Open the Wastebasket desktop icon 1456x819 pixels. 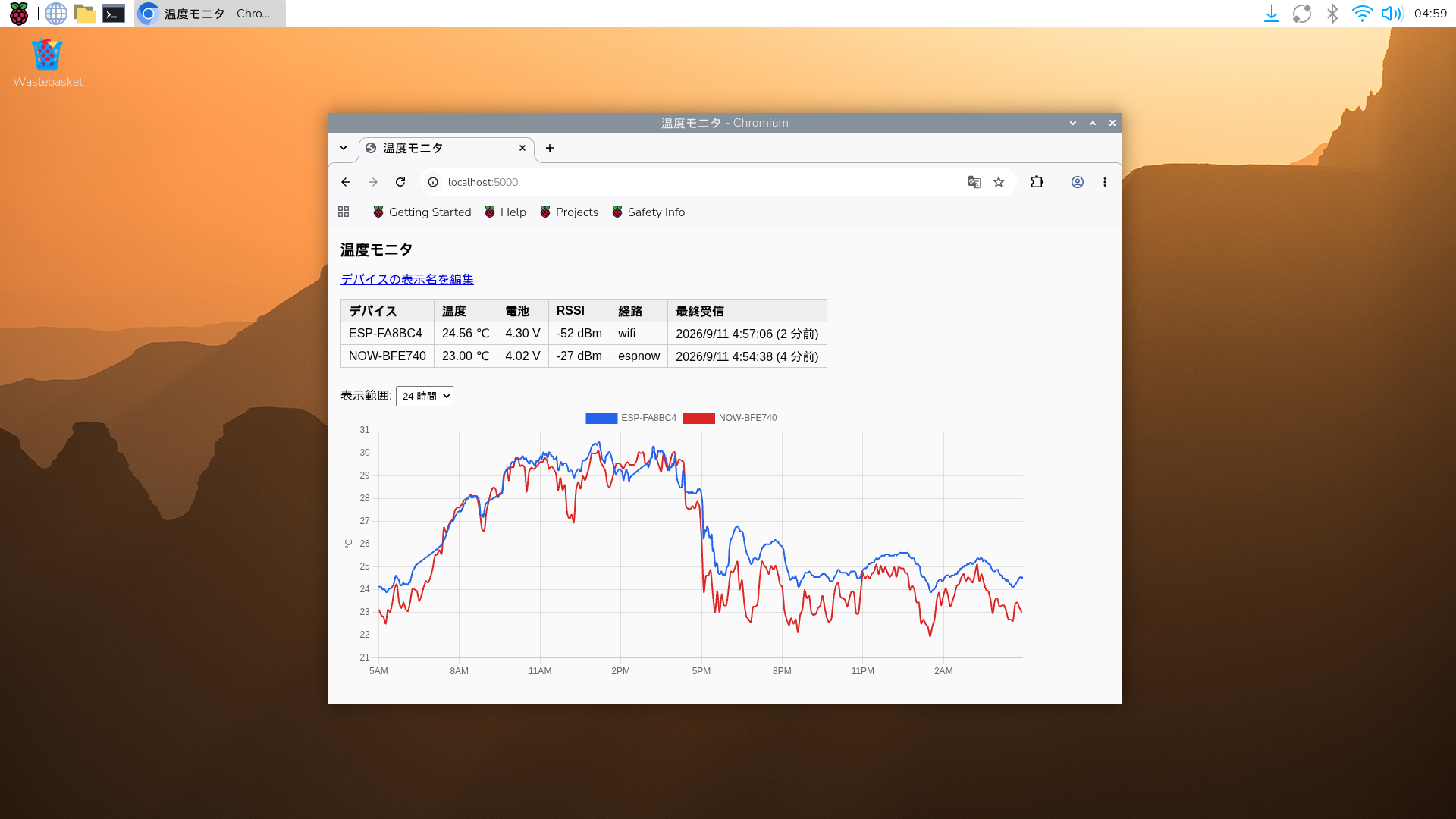coord(47,63)
